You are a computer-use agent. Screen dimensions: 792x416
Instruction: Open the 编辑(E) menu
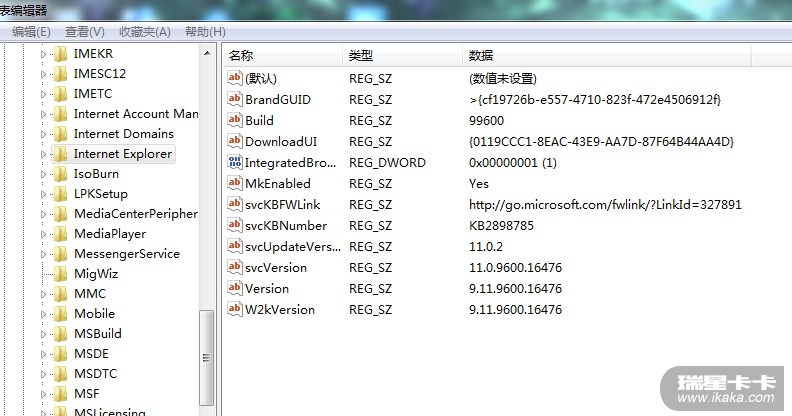coord(31,32)
